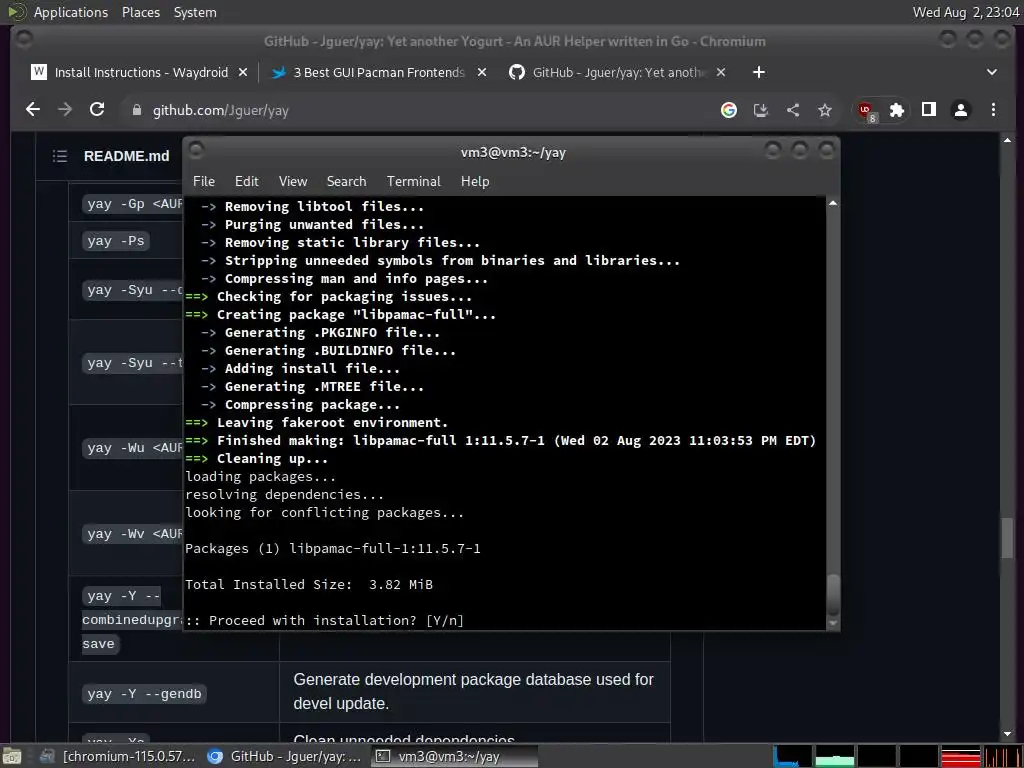Select vm3@vm3:~/yay taskbar entry
The width and height of the screenshot is (1024, 768).
(x=455, y=756)
